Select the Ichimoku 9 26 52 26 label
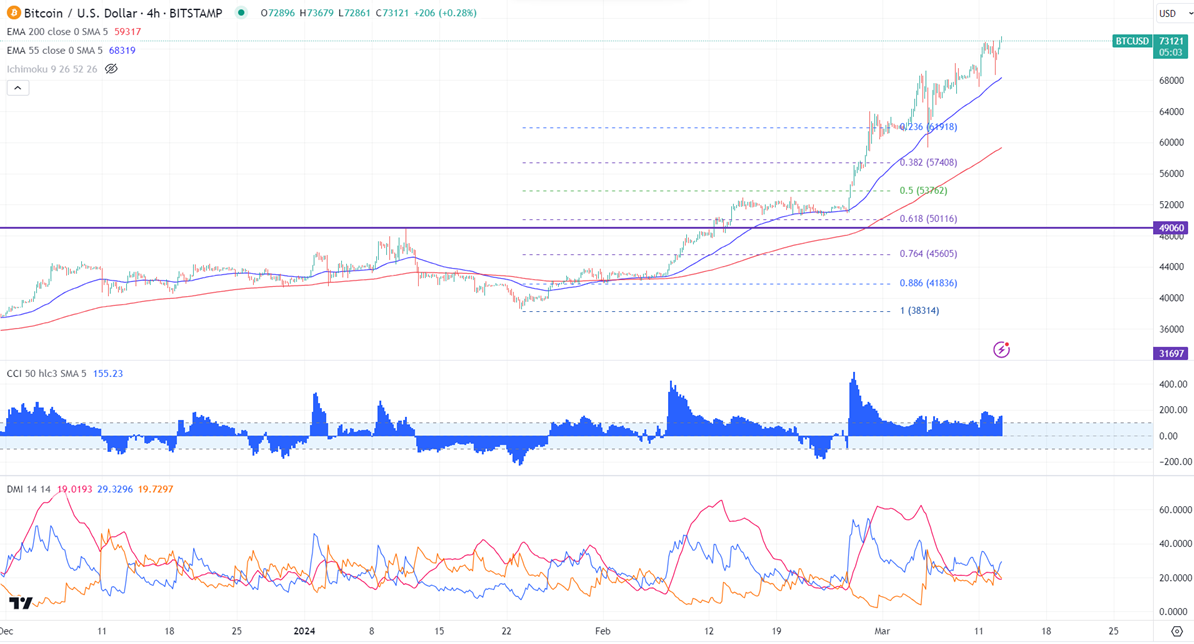The height and width of the screenshot is (644, 1194). (x=52, y=69)
